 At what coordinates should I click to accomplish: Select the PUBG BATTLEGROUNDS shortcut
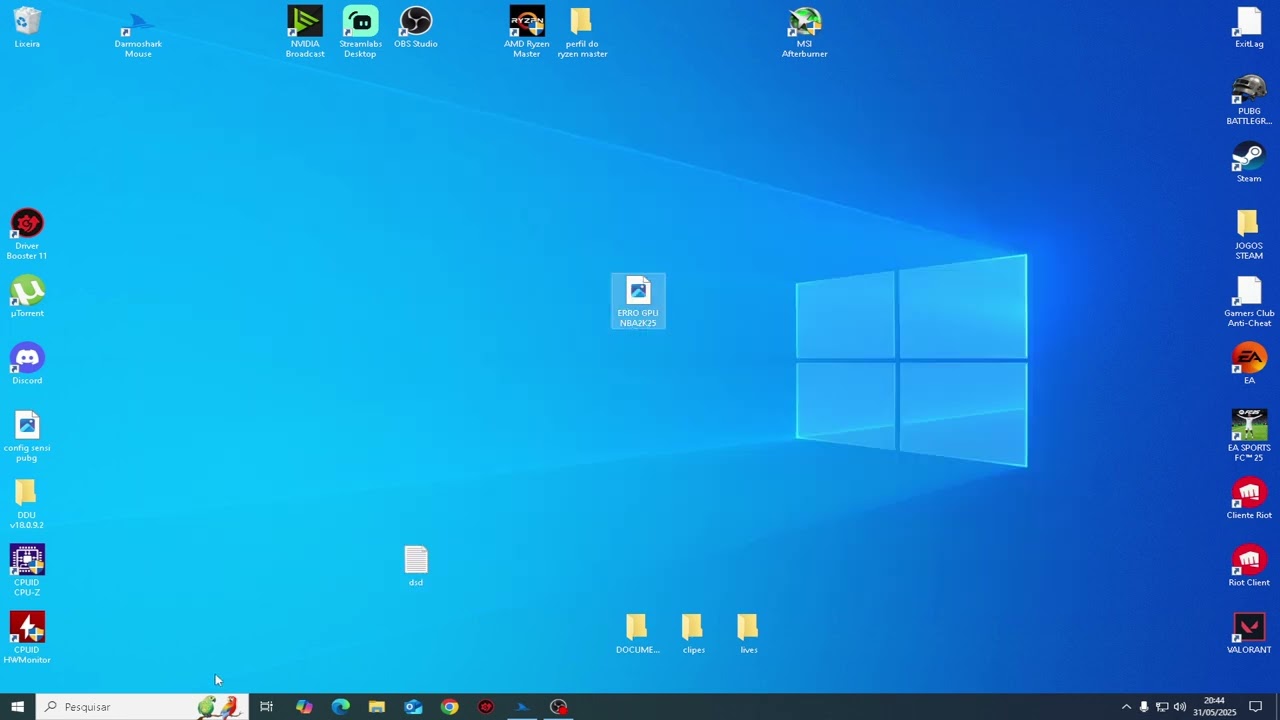1249,100
